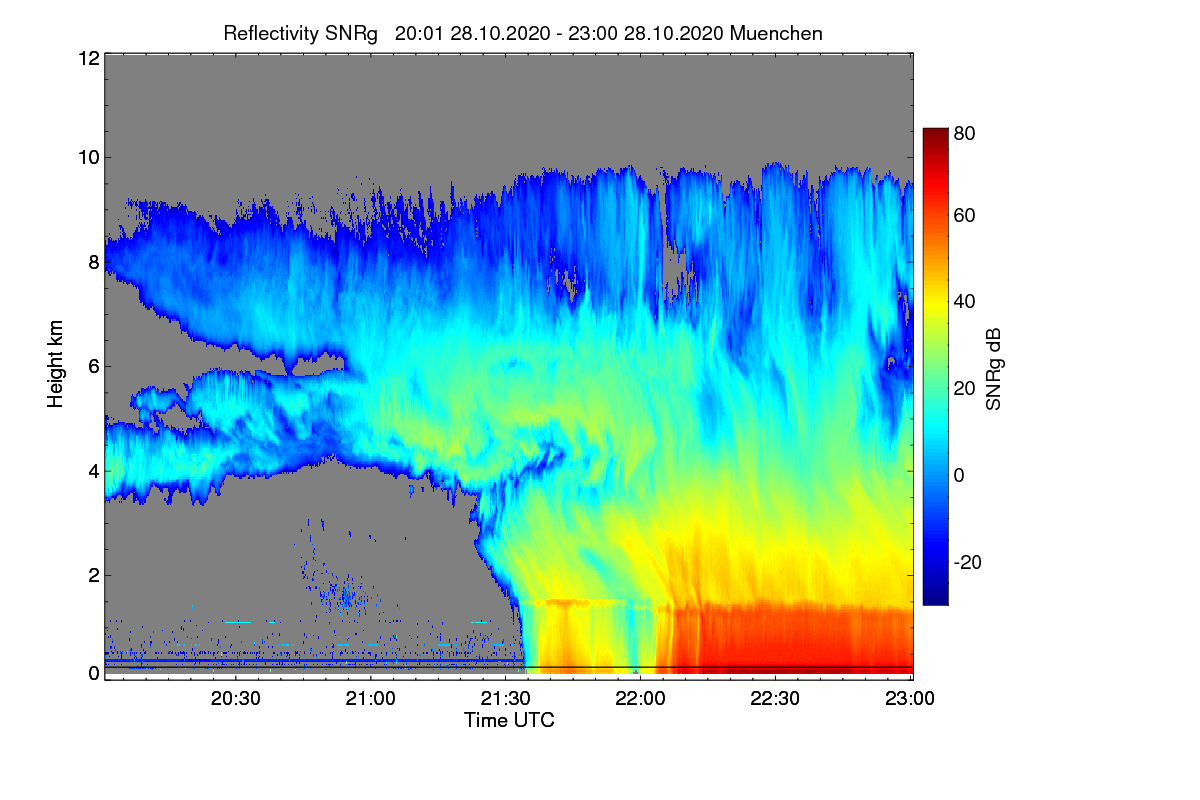Click the height axis value 4

pyautogui.click(x=94, y=471)
